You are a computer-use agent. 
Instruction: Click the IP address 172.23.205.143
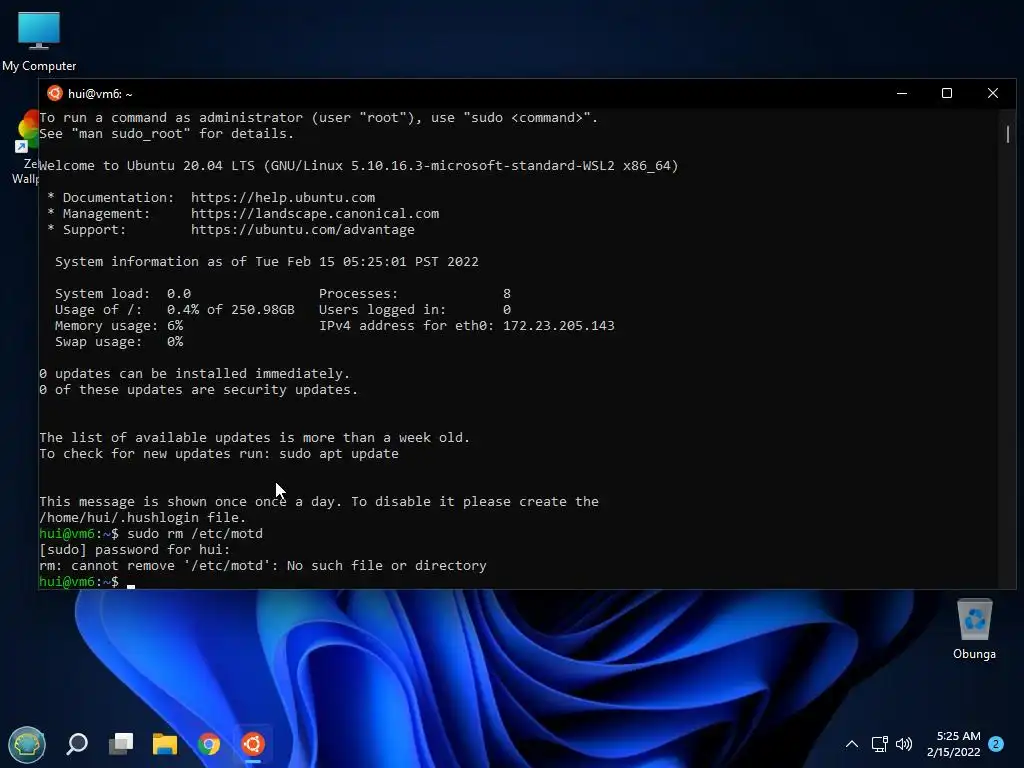[x=558, y=326]
